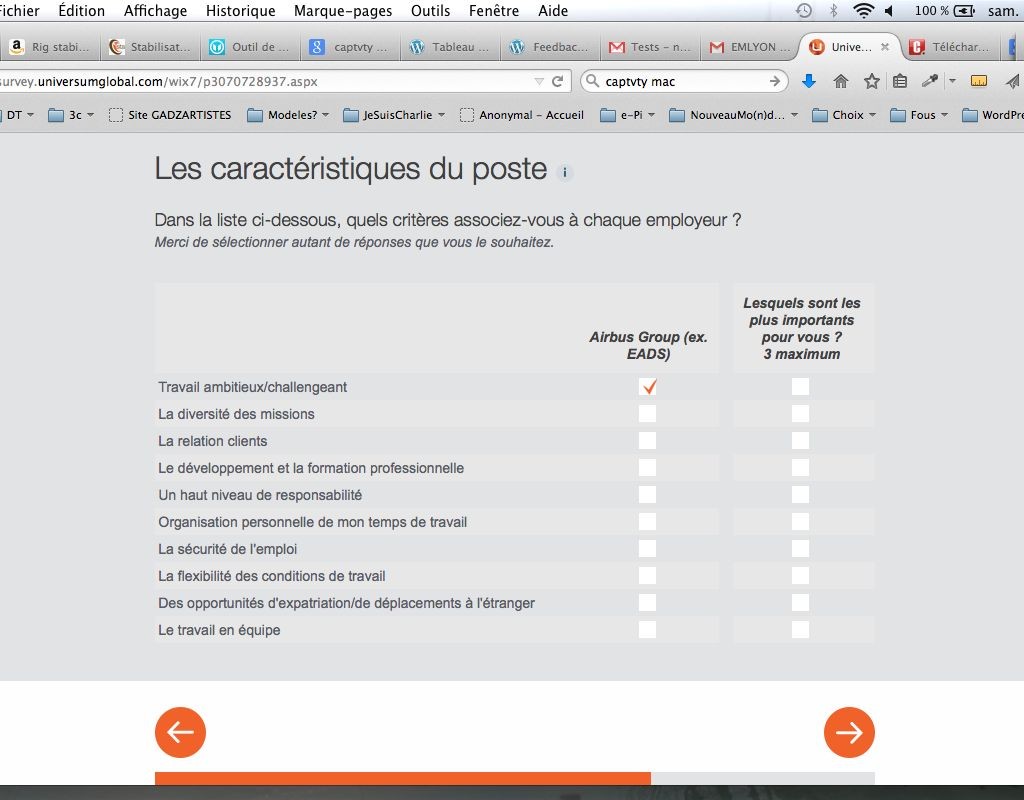Switch to the EMLYON Gmail tab
Screen dimensions: 1024x800
750,47
